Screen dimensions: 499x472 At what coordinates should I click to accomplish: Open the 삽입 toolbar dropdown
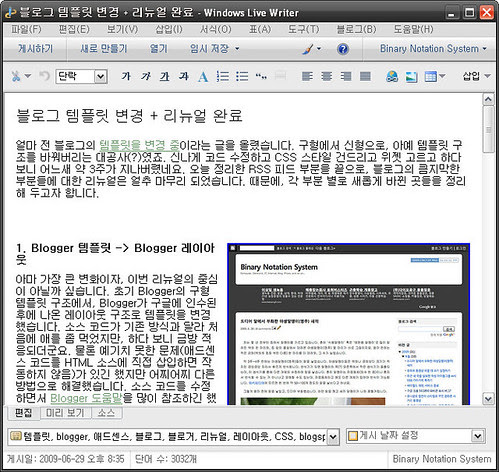pos(476,76)
